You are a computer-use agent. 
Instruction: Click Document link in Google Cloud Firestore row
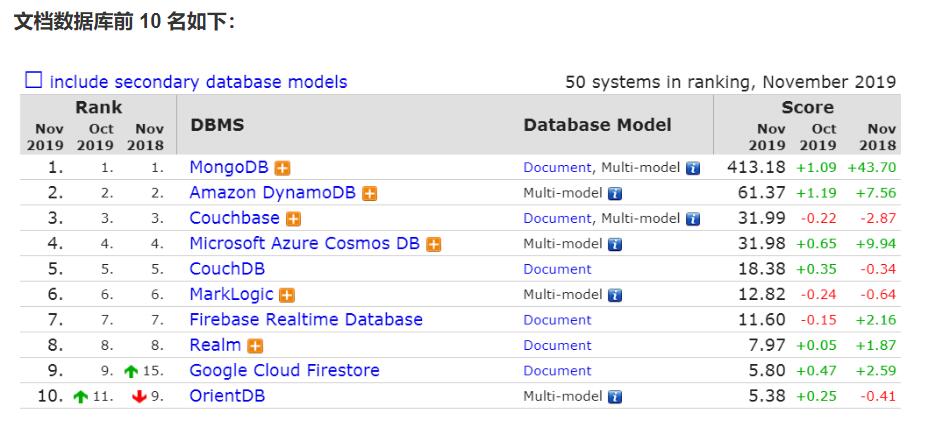[557, 372]
